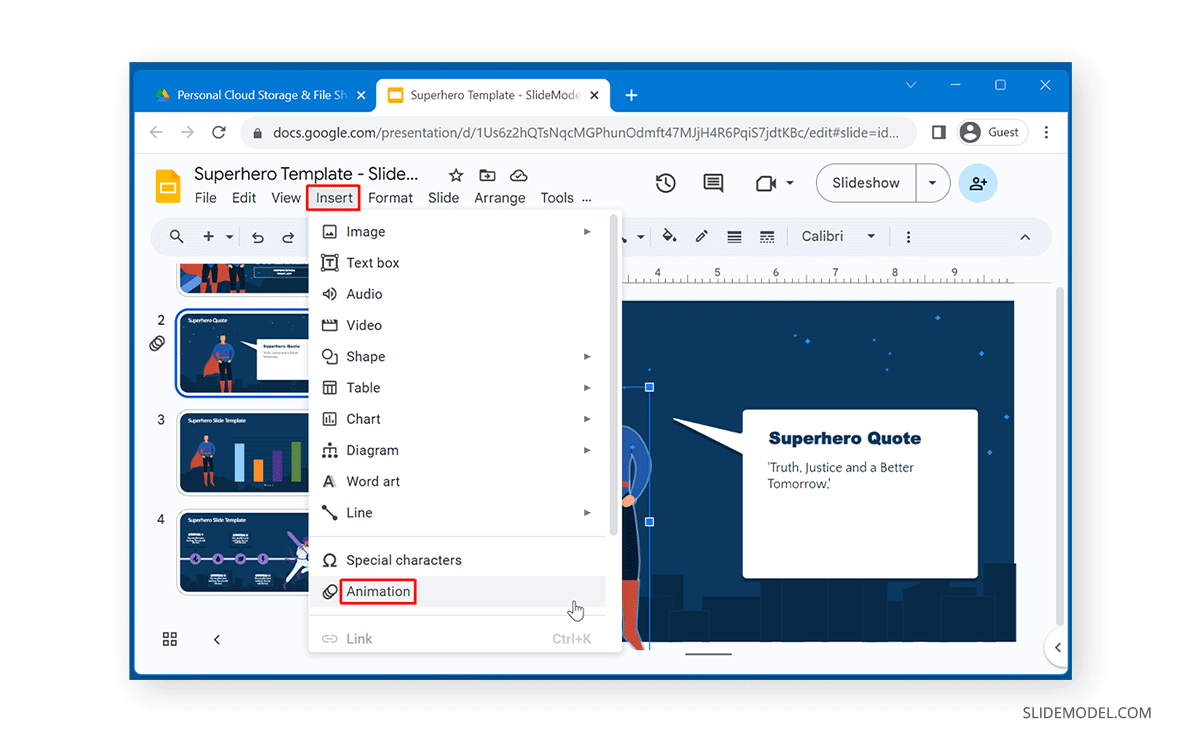Collapse the toolbar with up chevron
1200x743 pixels.
click(x=1025, y=237)
